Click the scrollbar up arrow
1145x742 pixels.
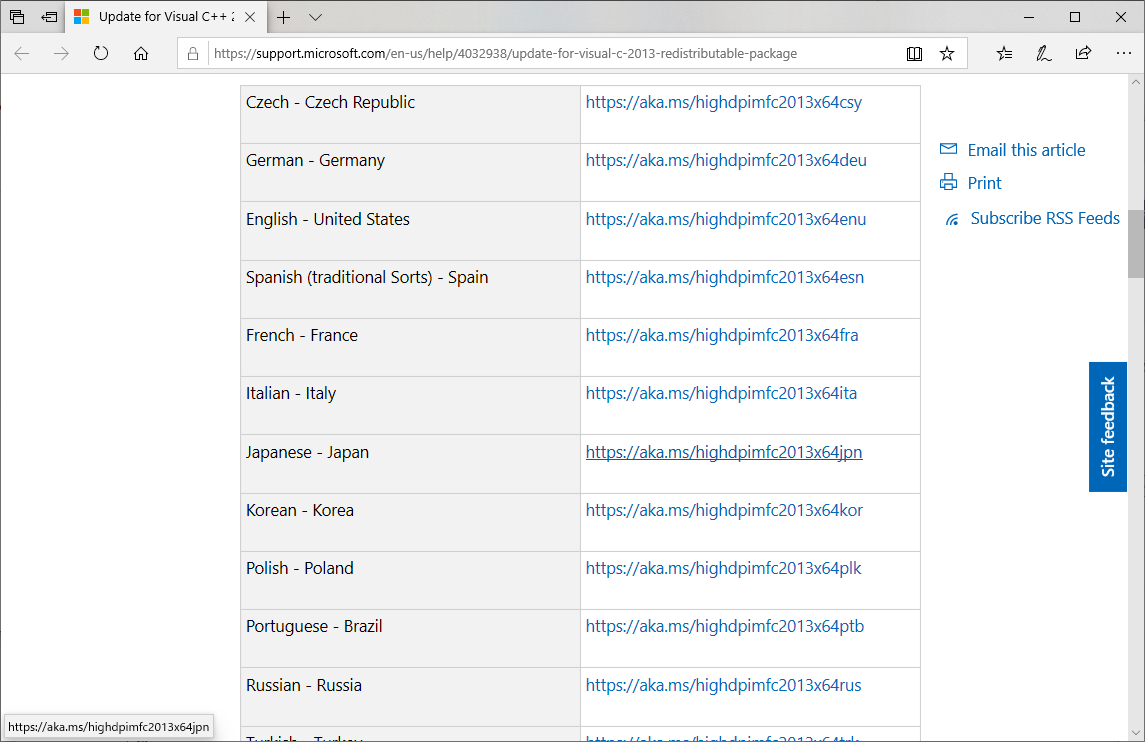[1136, 83]
